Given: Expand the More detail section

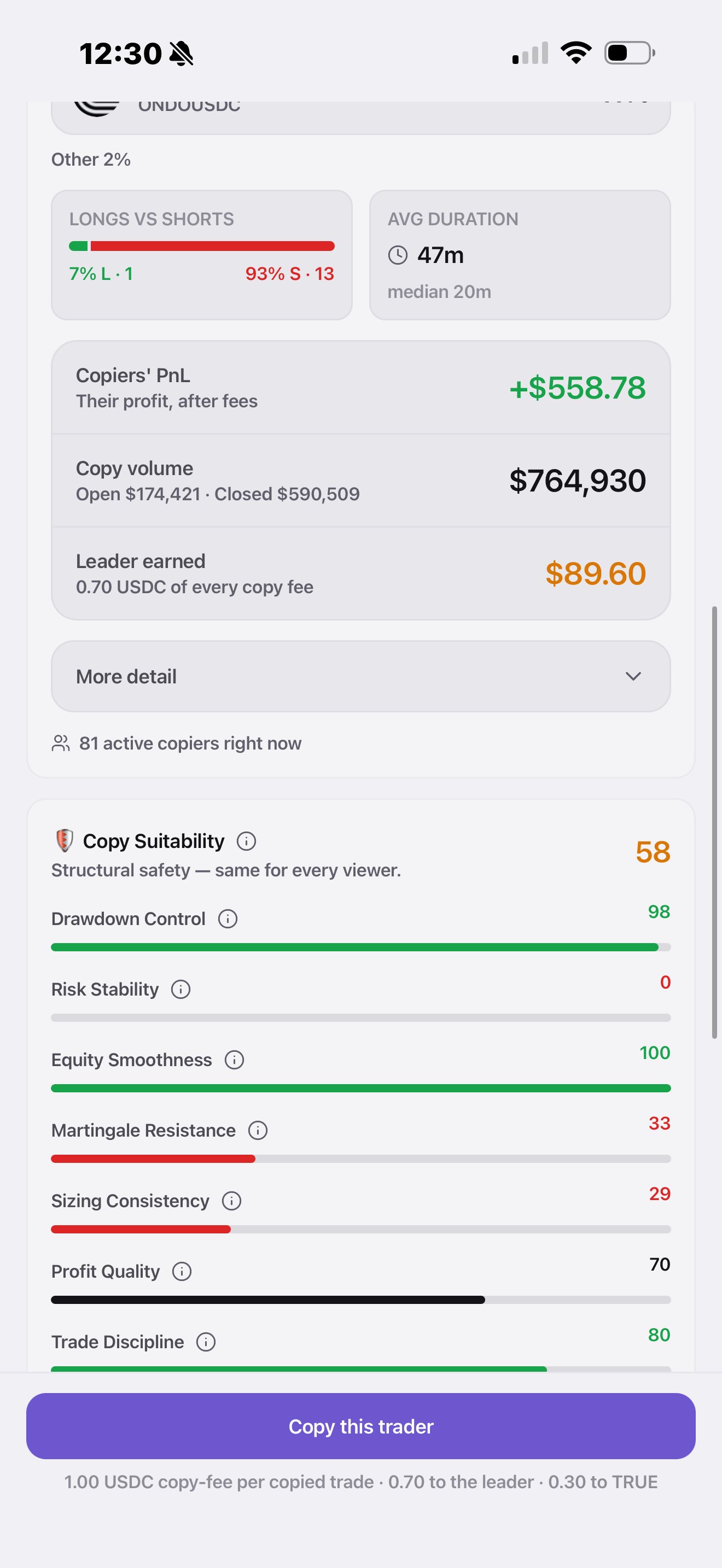Looking at the screenshot, I should click(x=361, y=676).
